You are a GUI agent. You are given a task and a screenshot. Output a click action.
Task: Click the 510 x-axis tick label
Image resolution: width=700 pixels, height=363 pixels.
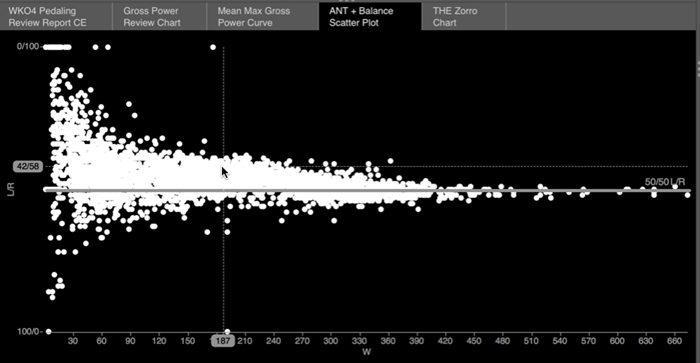coord(531,341)
